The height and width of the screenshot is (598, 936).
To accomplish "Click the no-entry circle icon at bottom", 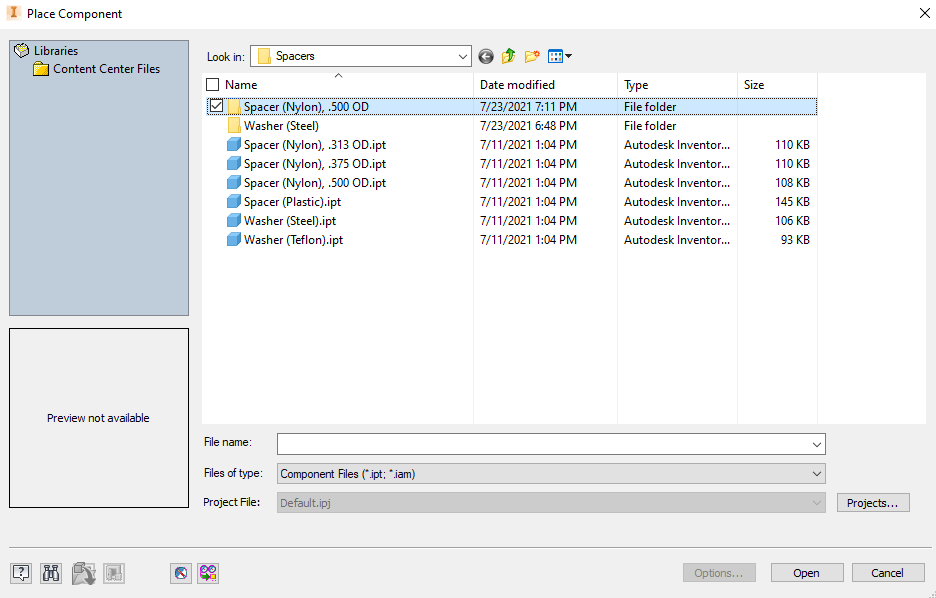I will 181,573.
